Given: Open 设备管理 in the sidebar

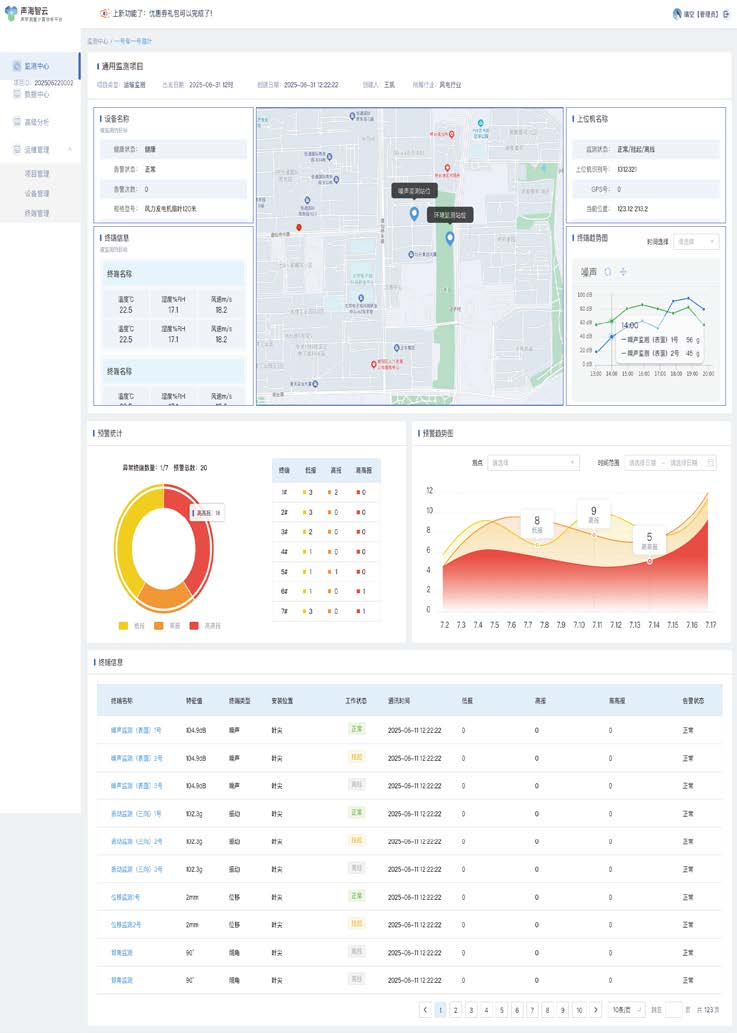Looking at the screenshot, I should point(37,193).
